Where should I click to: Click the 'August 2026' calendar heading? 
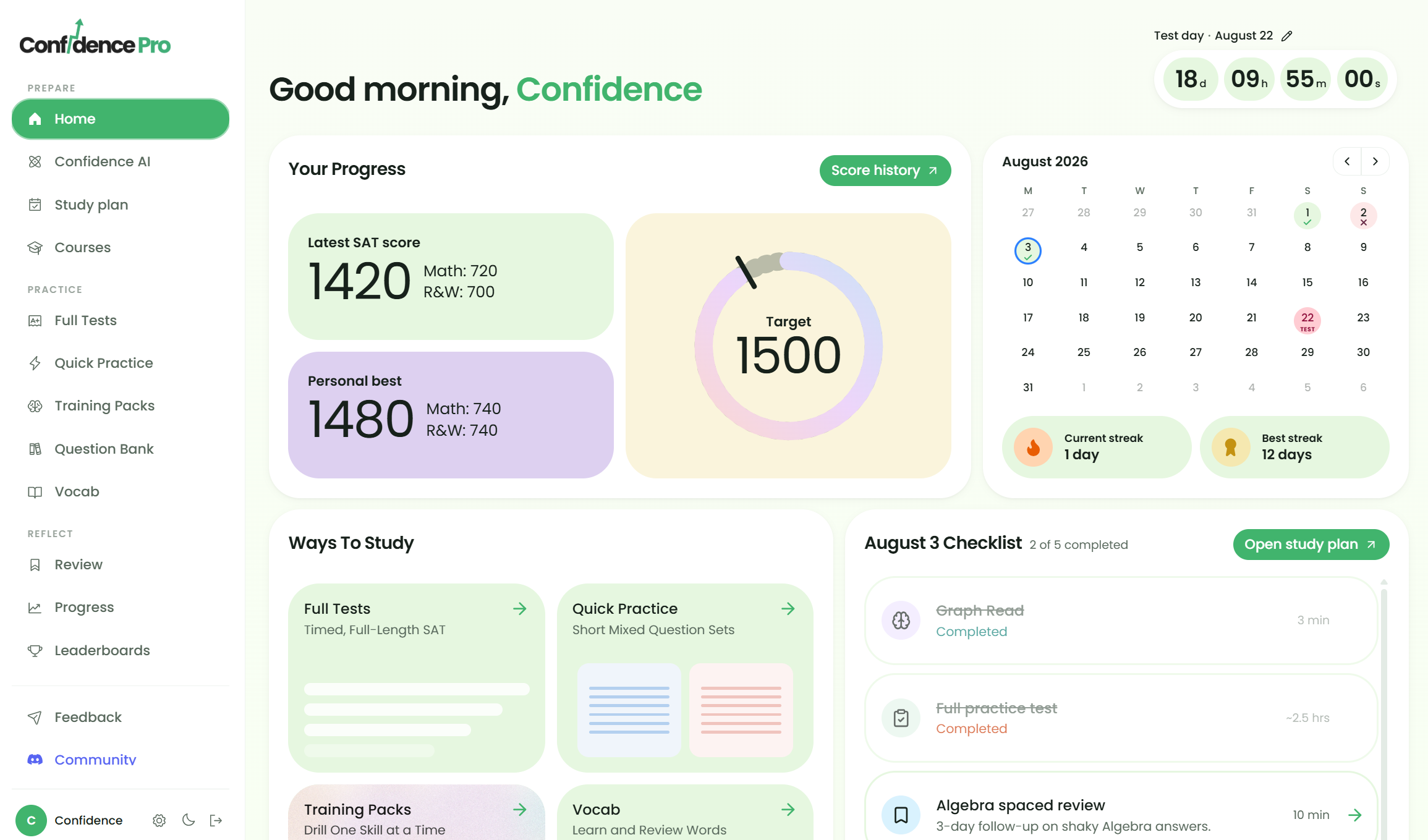point(1045,161)
